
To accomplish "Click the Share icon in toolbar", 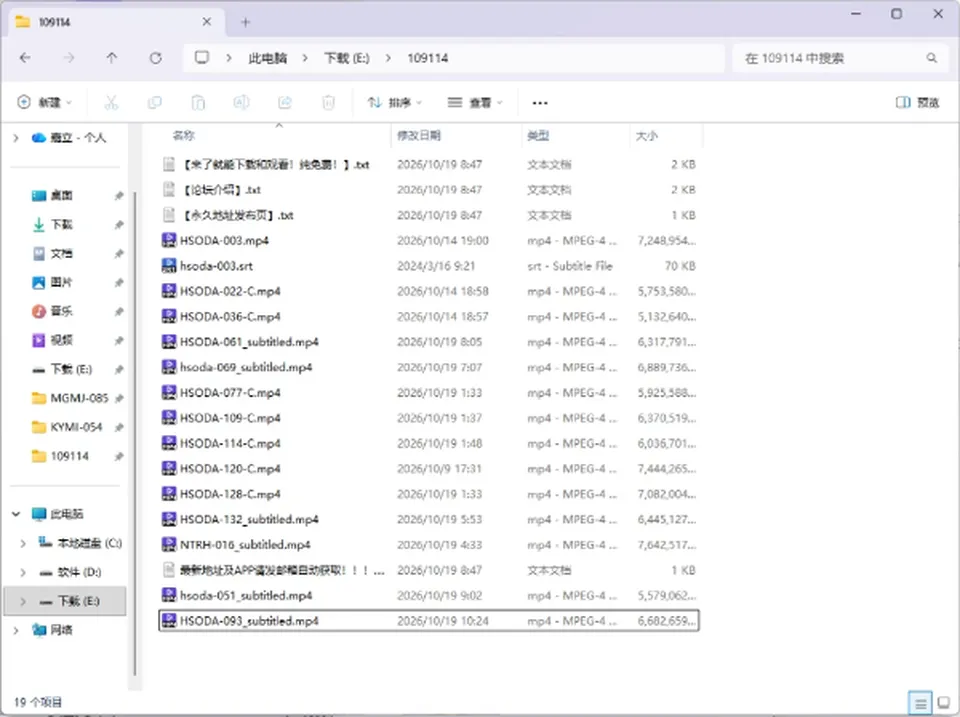I will 285,102.
